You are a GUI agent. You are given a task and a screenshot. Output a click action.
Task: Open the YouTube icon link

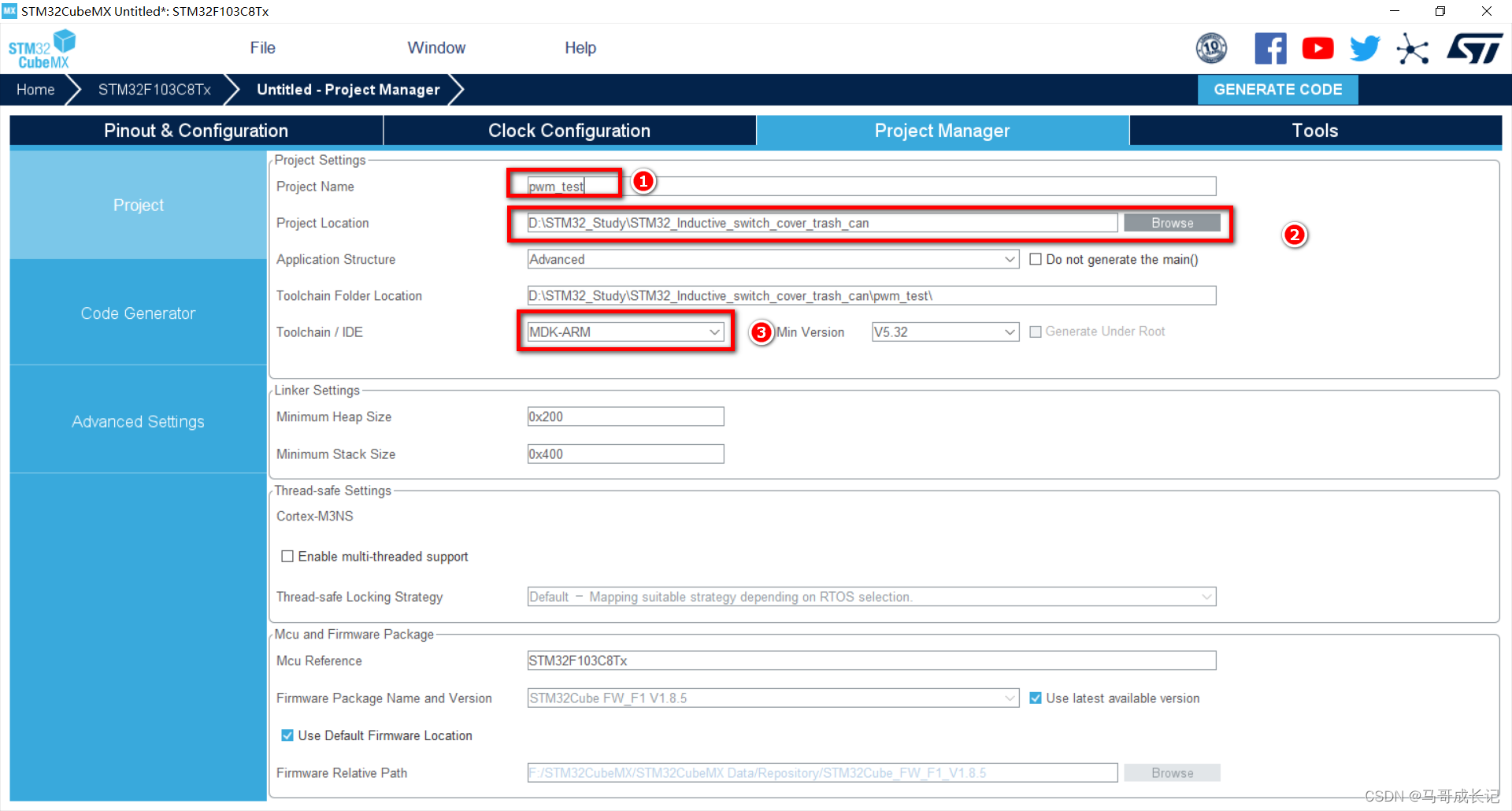point(1317,48)
